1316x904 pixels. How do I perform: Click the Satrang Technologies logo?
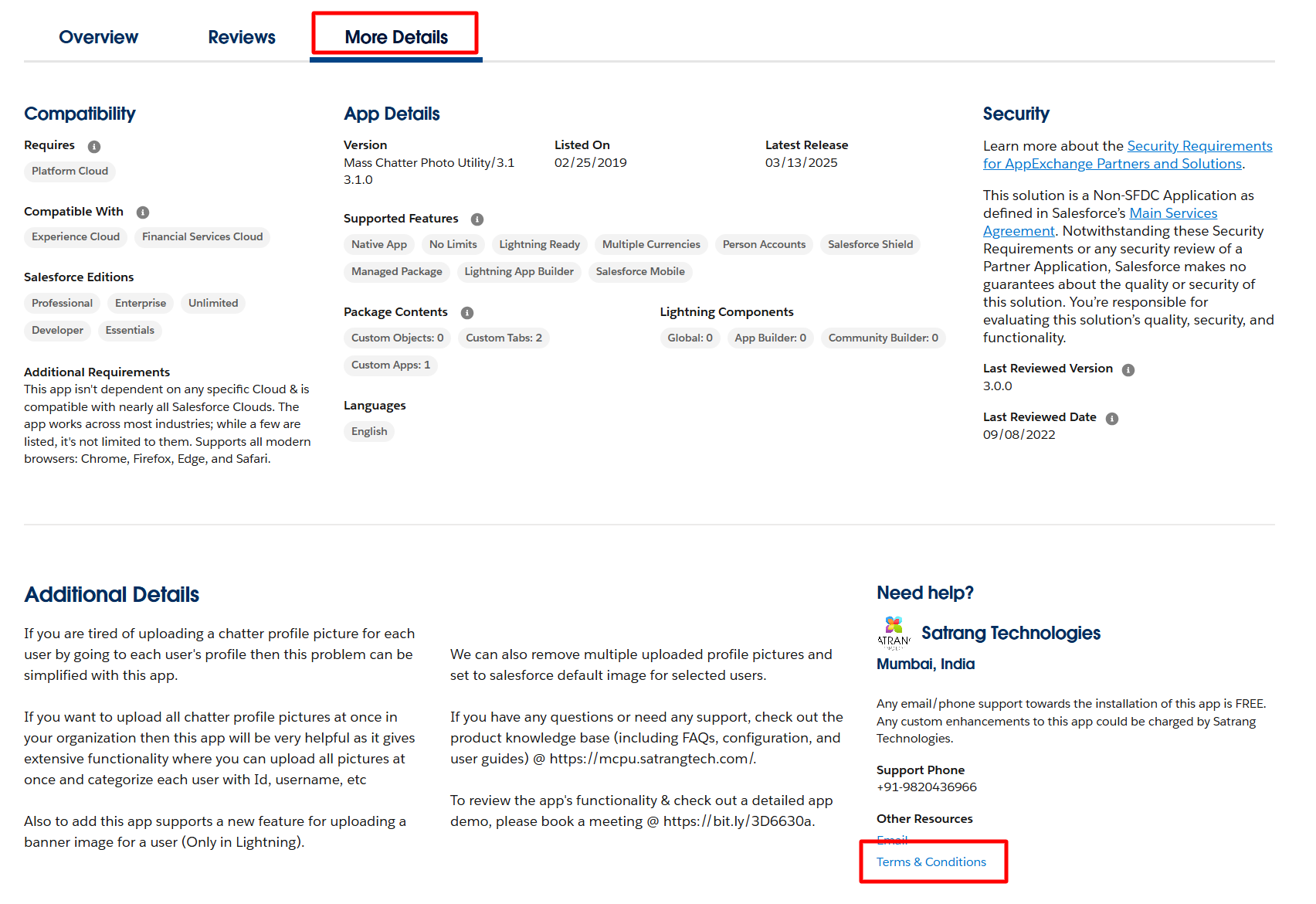(x=894, y=633)
